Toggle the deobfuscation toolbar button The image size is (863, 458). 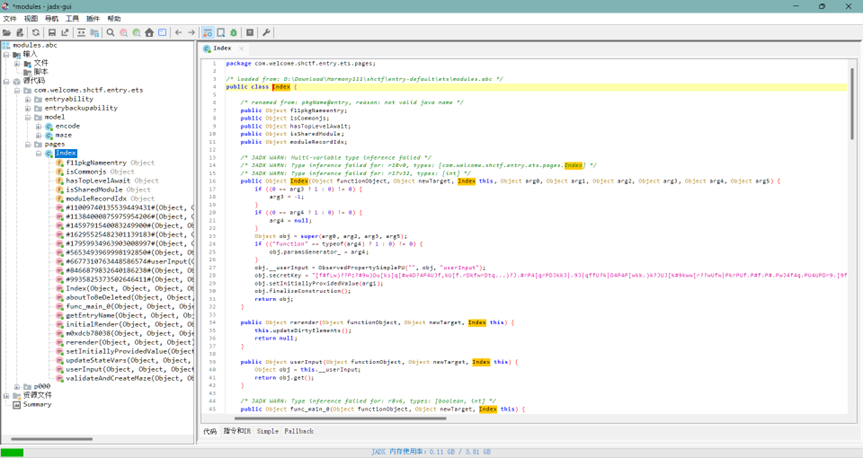[x=207, y=32]
